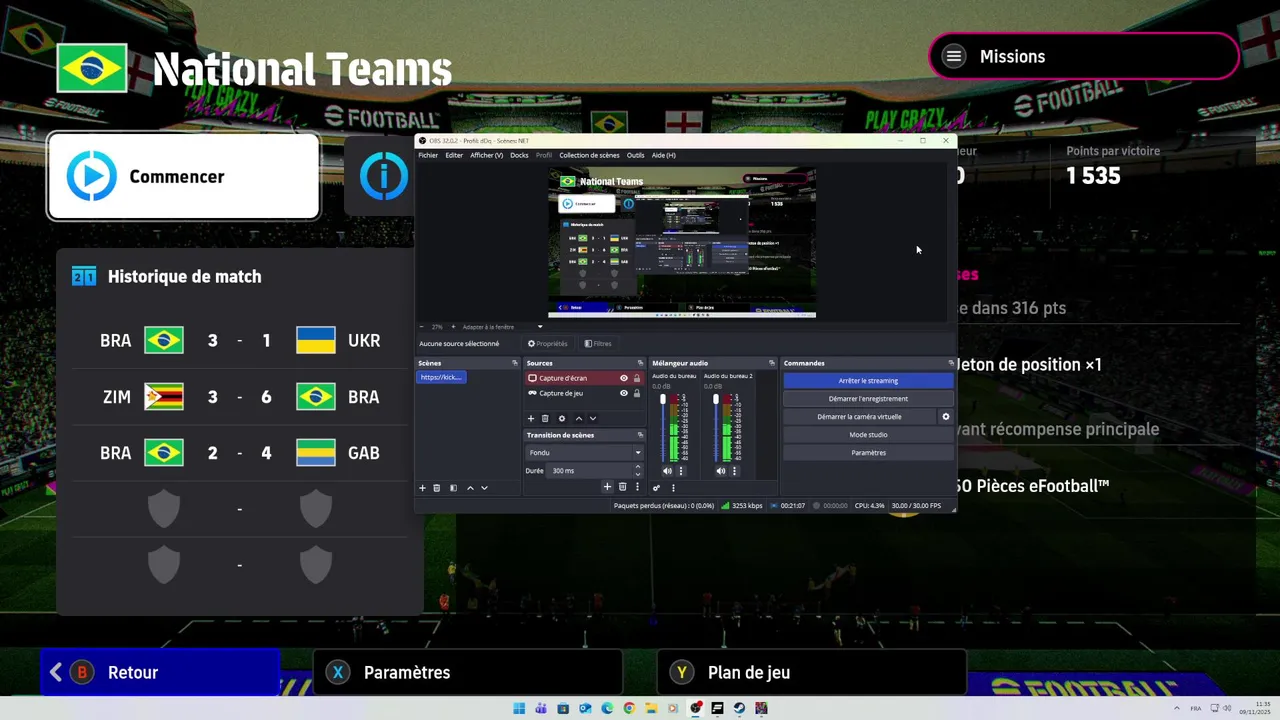Screen dimensions: 1280x720
Task: Open system tray hidden icons chevron
Action: (x=1176, y=708)
